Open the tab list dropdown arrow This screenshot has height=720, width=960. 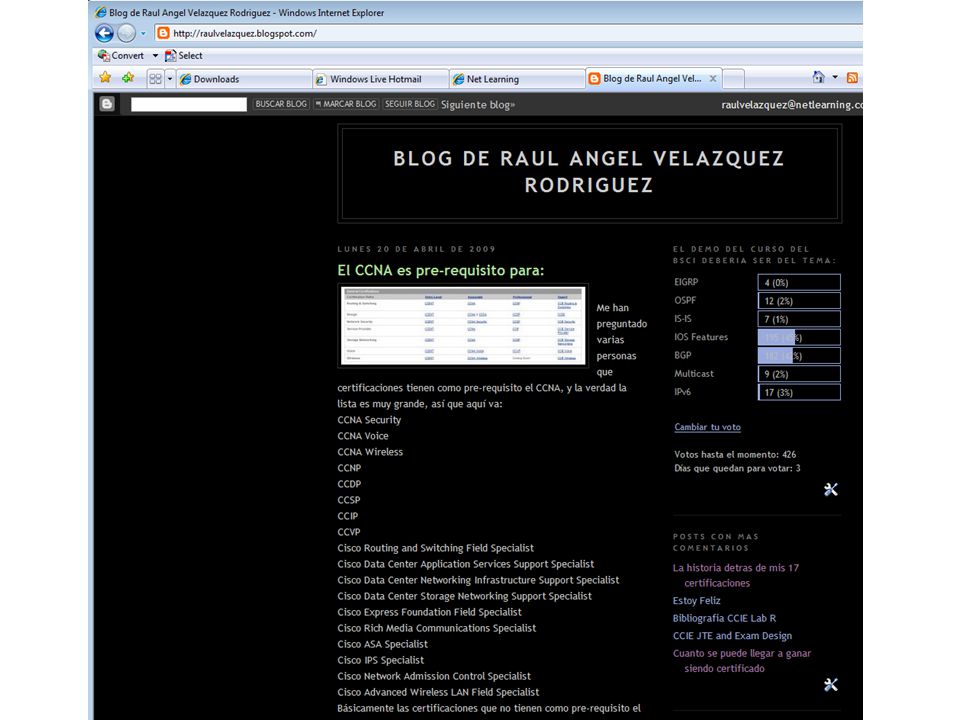(x=170, y=79)
